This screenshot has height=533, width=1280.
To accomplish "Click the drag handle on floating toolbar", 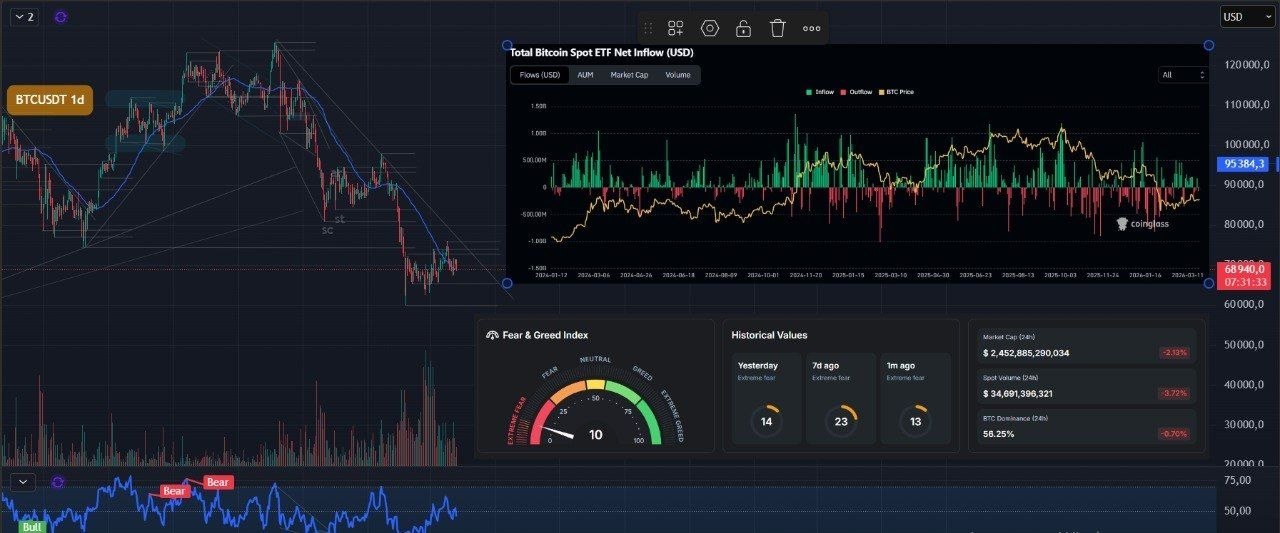I will pos(648,29).
